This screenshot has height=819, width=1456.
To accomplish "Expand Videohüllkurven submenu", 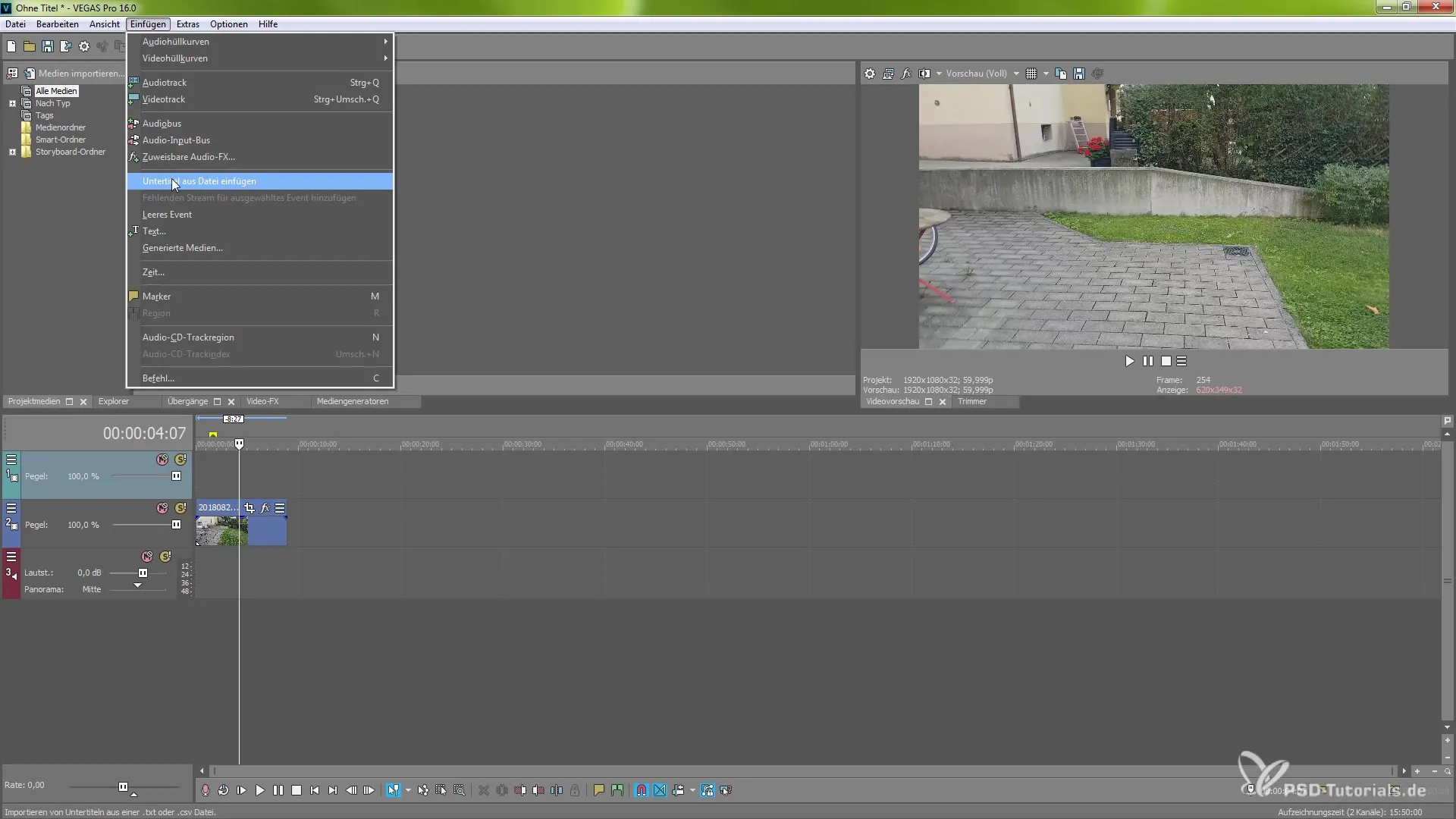I will coord(260,58).
